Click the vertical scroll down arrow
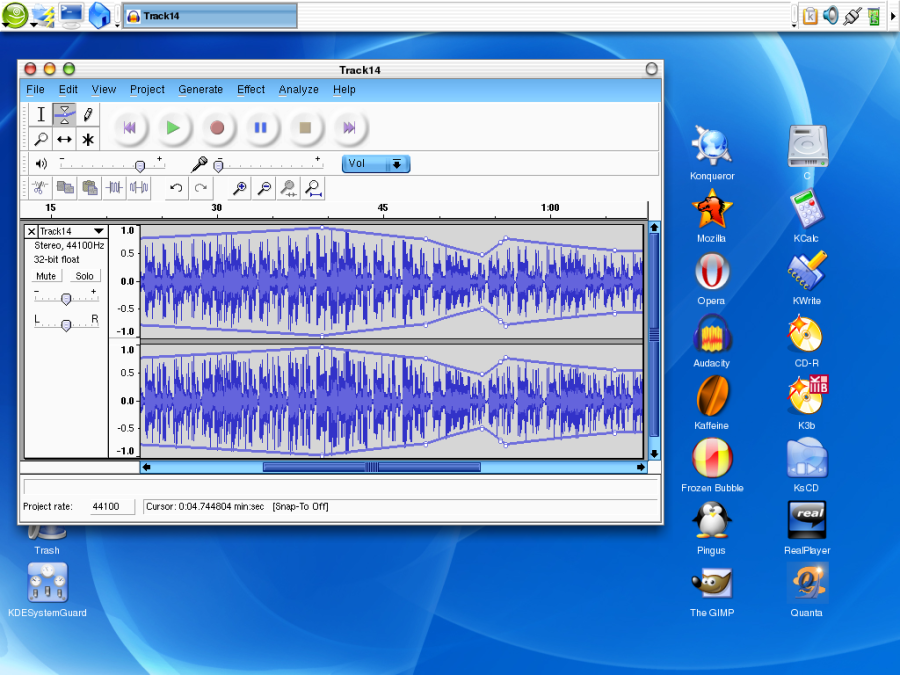 click(x=654, y=453)
